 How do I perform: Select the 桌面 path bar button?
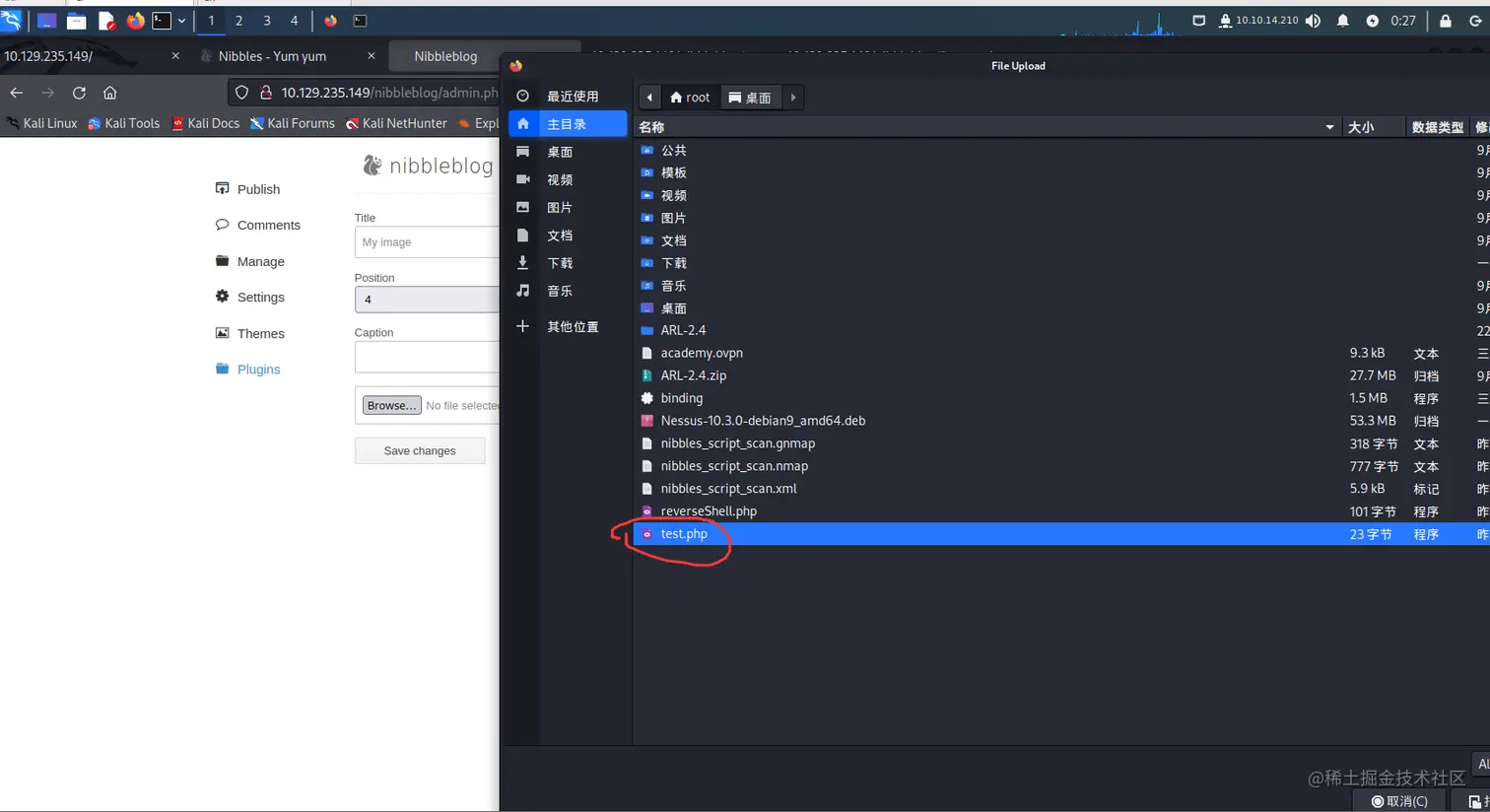point(750,97)
